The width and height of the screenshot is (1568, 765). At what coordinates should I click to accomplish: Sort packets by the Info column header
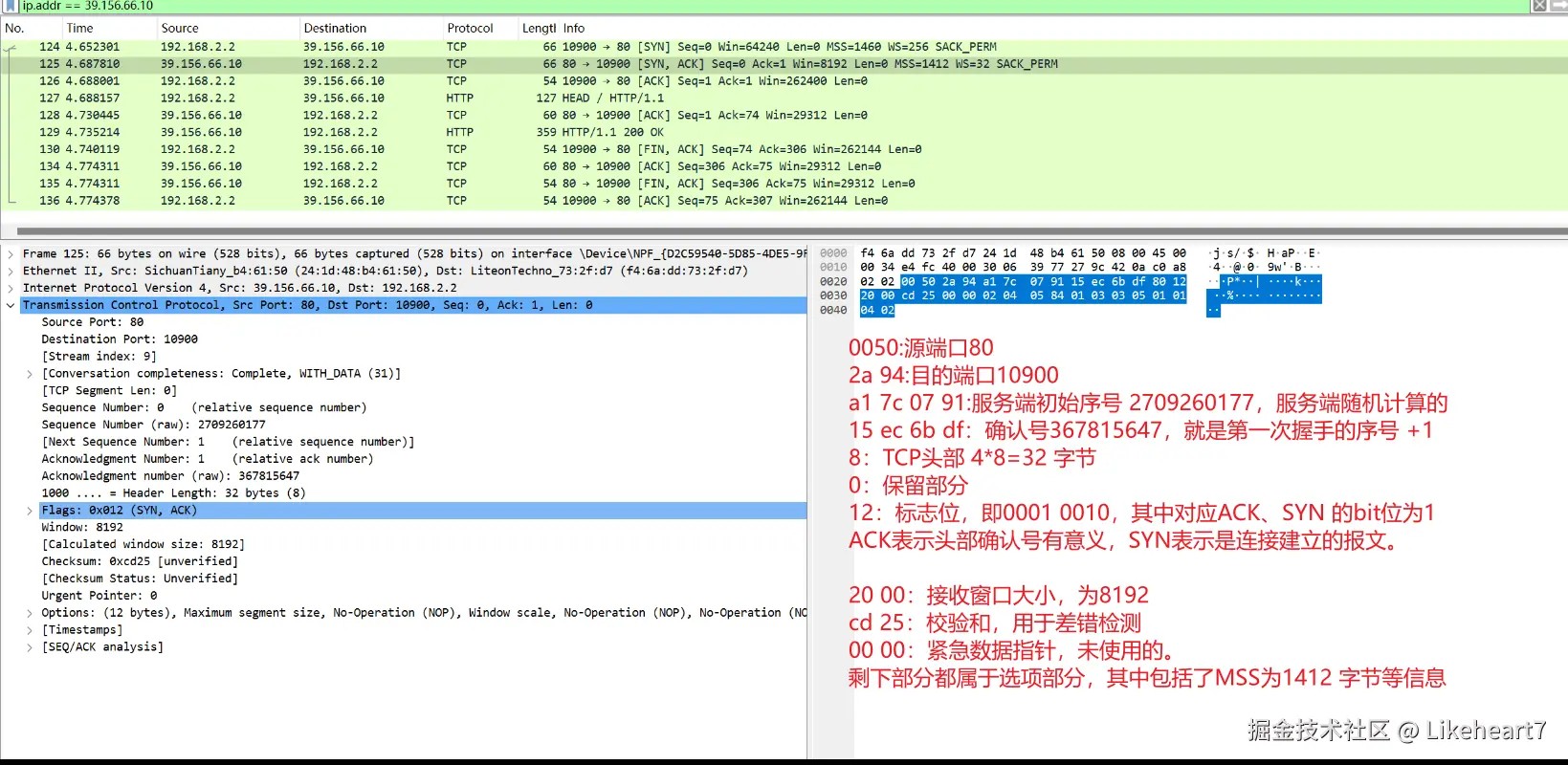coord(574,29)
